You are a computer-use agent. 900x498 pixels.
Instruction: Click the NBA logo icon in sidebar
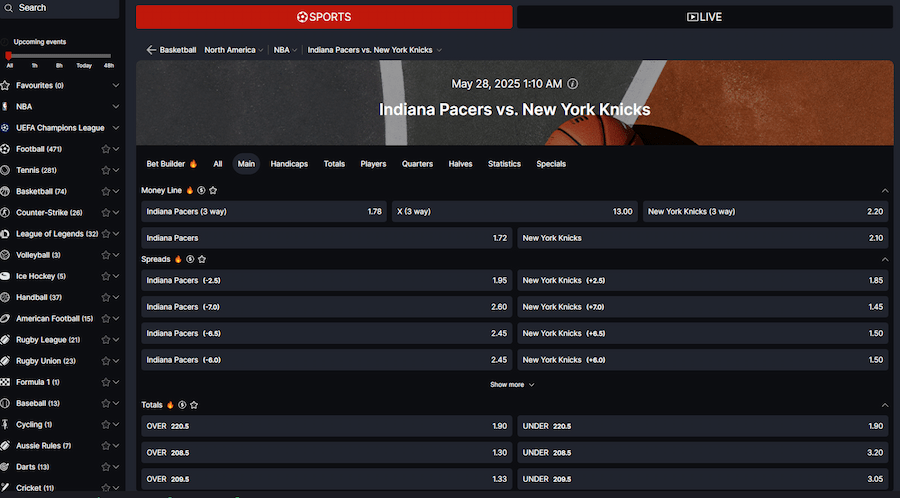(x=5, y=107)
